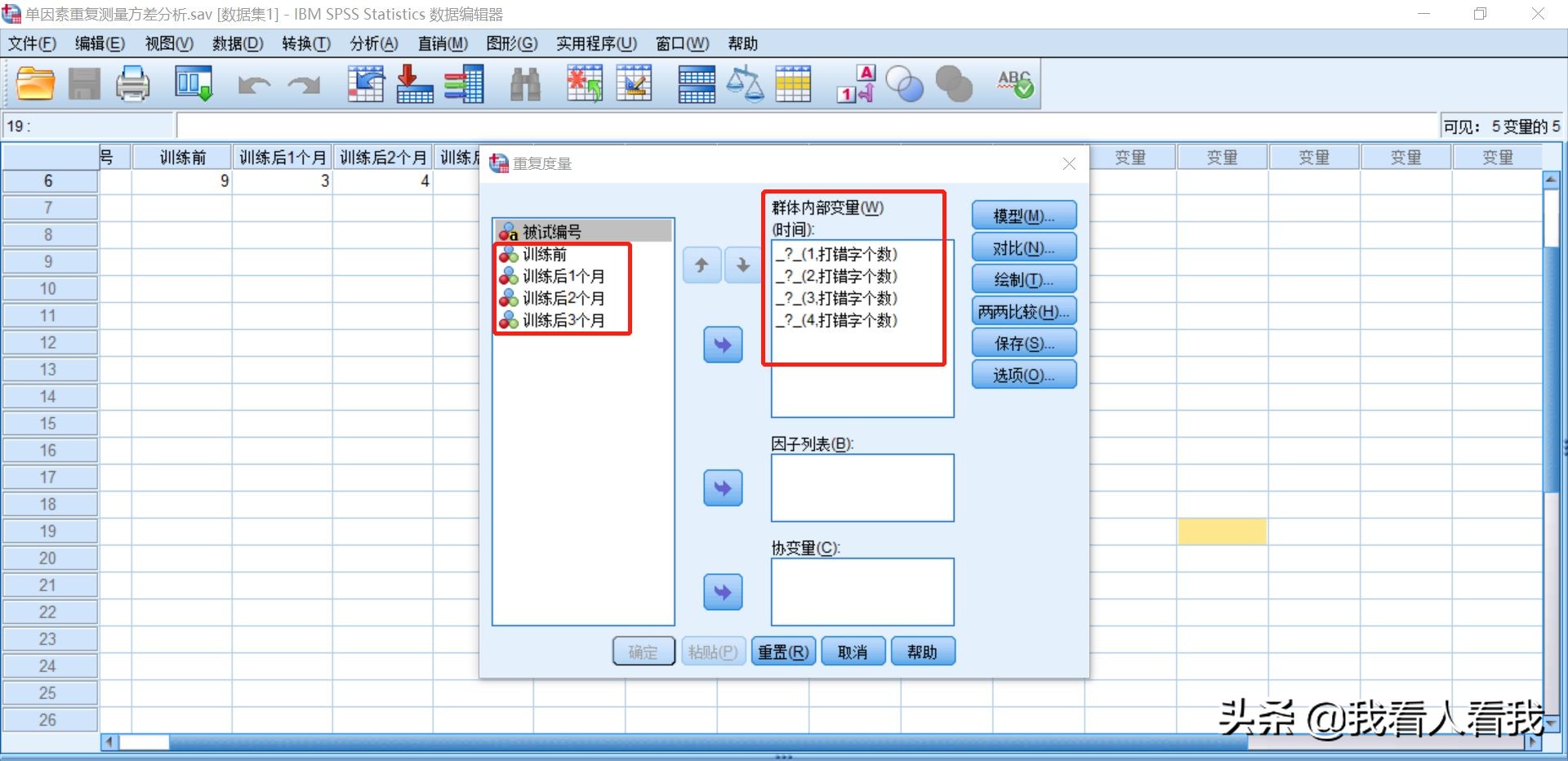Image resolution: width=1568 pixels, height=761 pixels.
Task: Click 重置(R) to reset dialog
Action: point(783,652)
